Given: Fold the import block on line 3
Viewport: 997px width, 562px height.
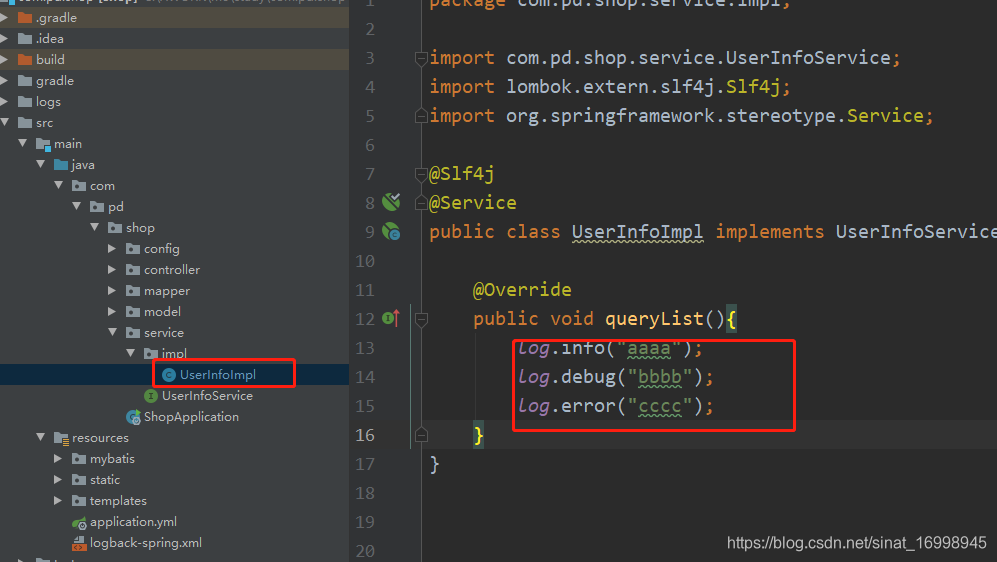Looking at the screenshot, I should click(x=420, y=58).
